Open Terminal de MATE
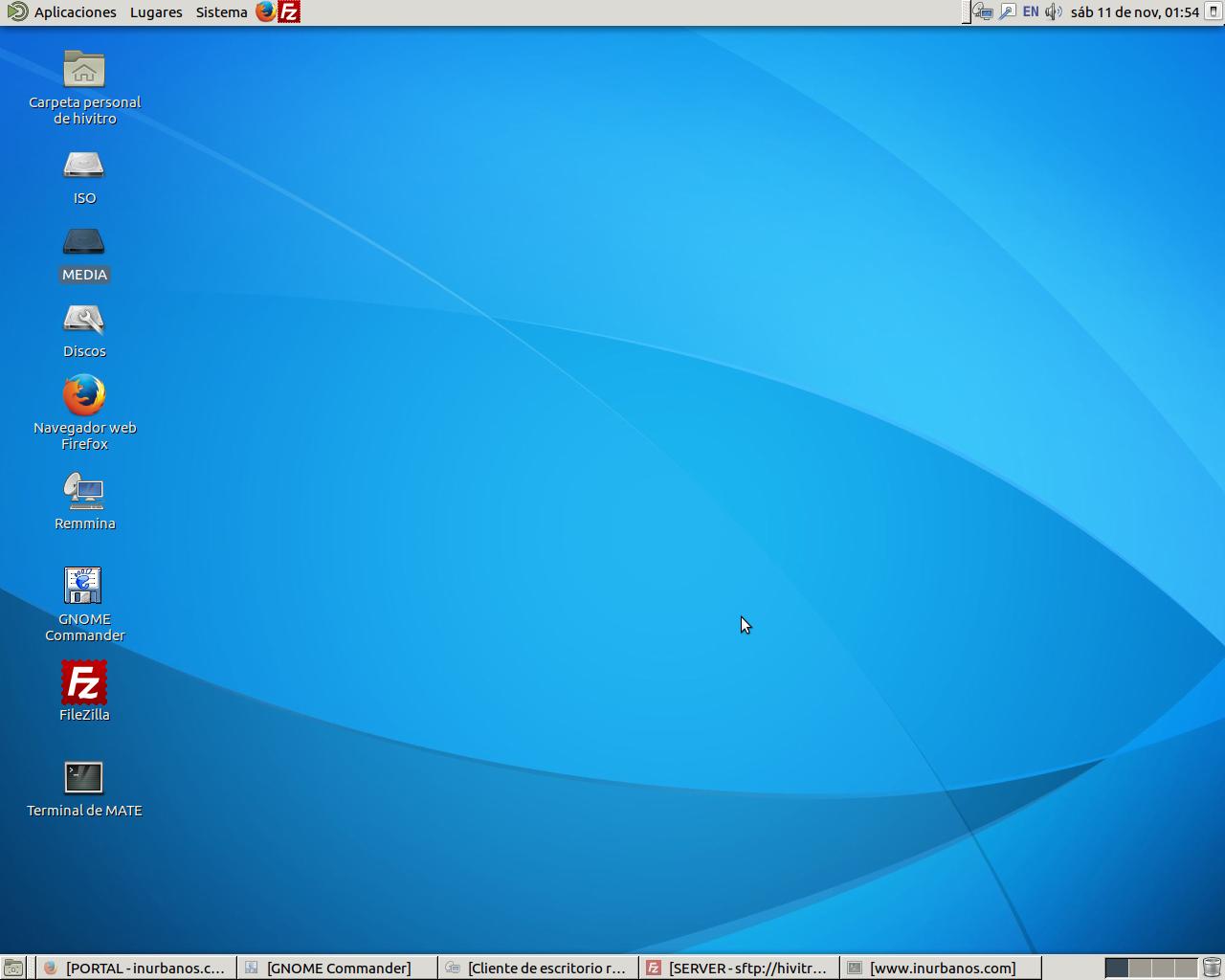The image size is (1225, 980). [x=84, y=777]
